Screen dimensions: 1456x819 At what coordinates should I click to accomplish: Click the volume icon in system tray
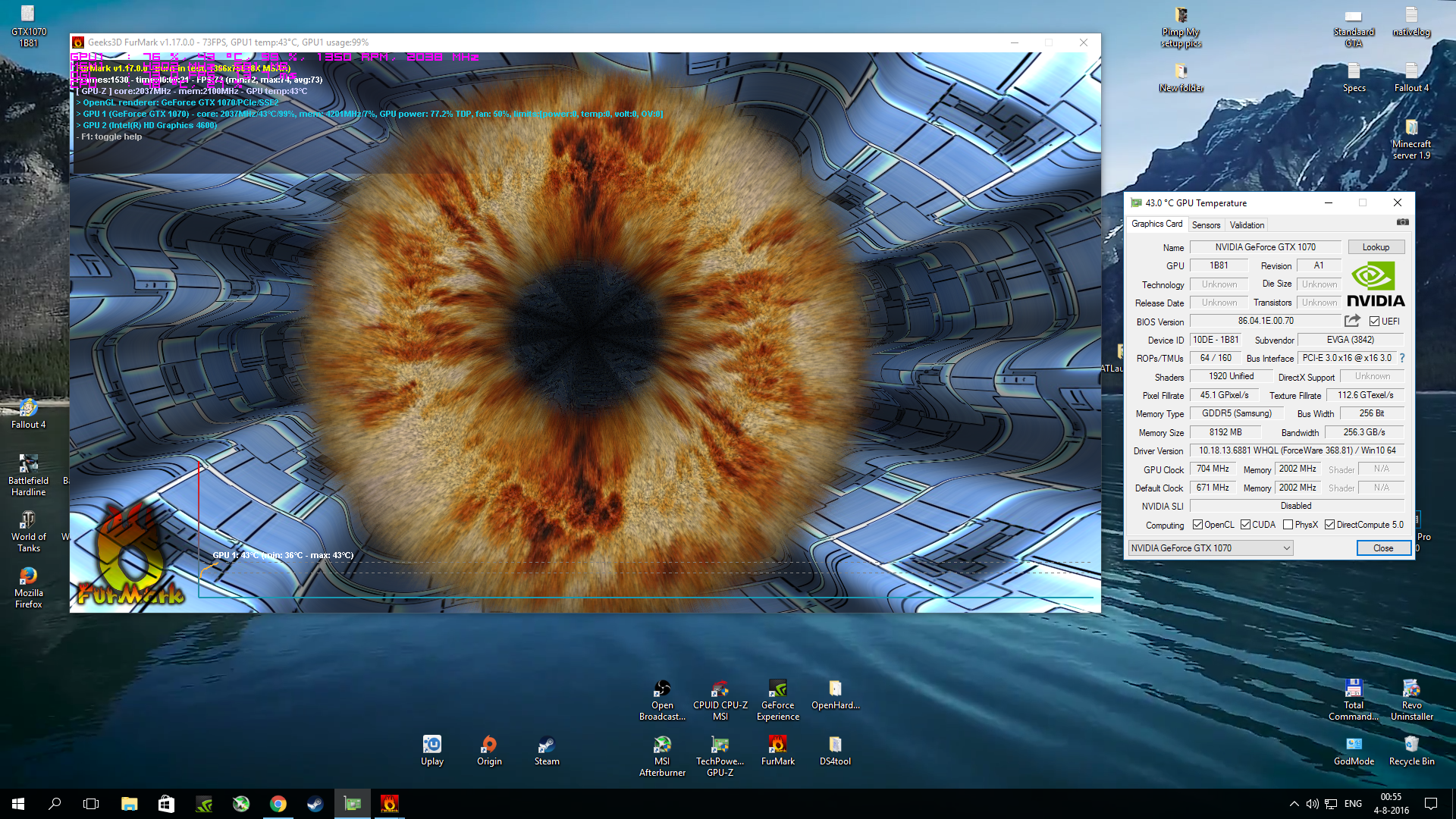click(x=1312, y=804)
